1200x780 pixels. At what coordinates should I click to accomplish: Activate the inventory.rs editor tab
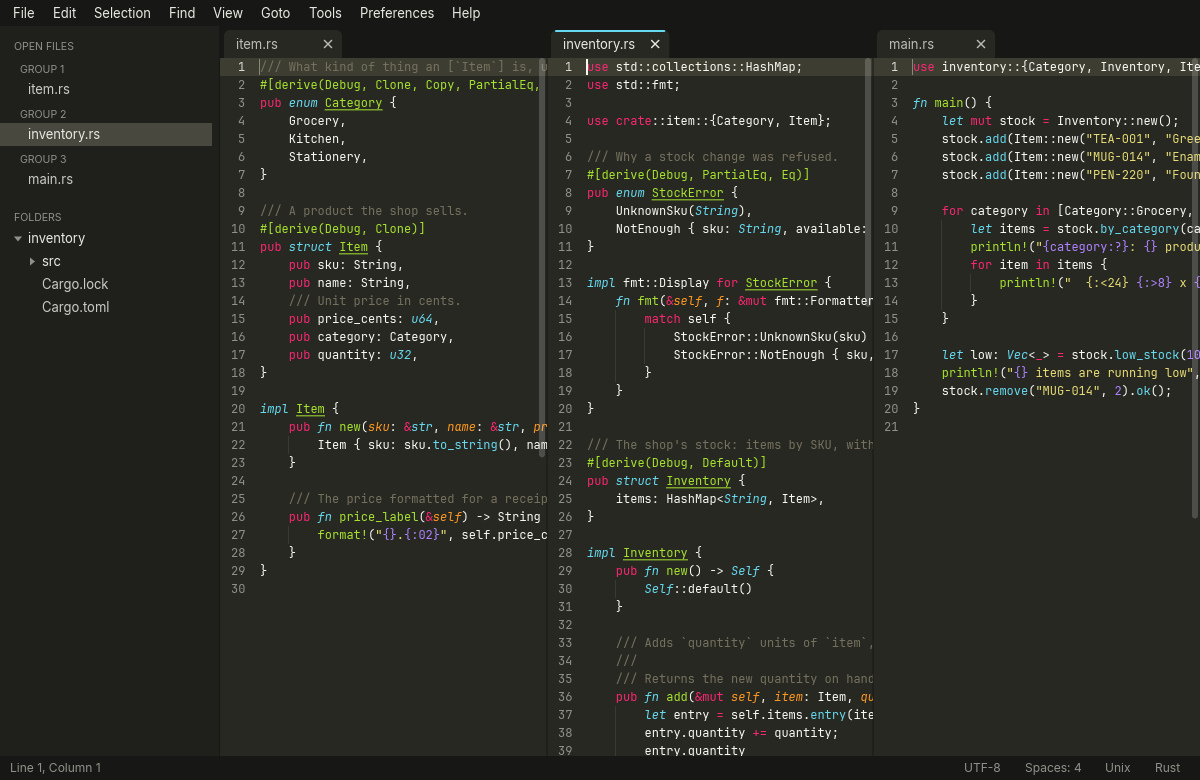610,44
